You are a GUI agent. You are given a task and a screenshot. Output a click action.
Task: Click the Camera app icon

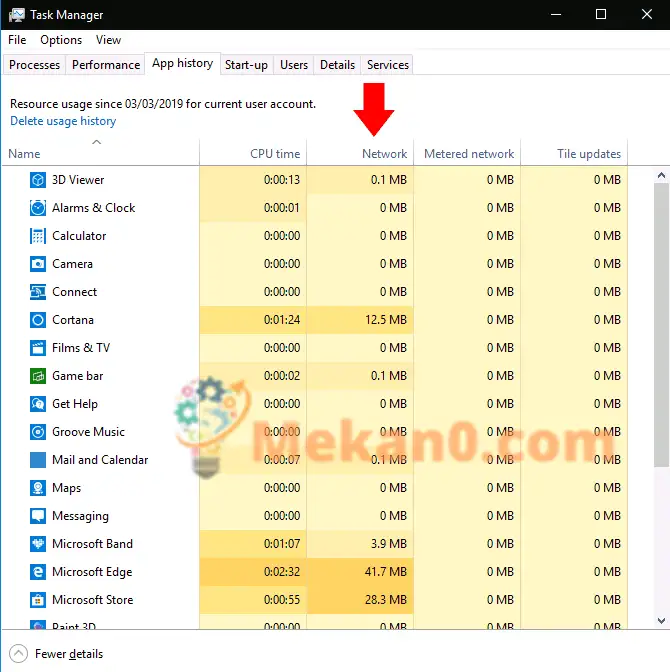pos(38,264)
